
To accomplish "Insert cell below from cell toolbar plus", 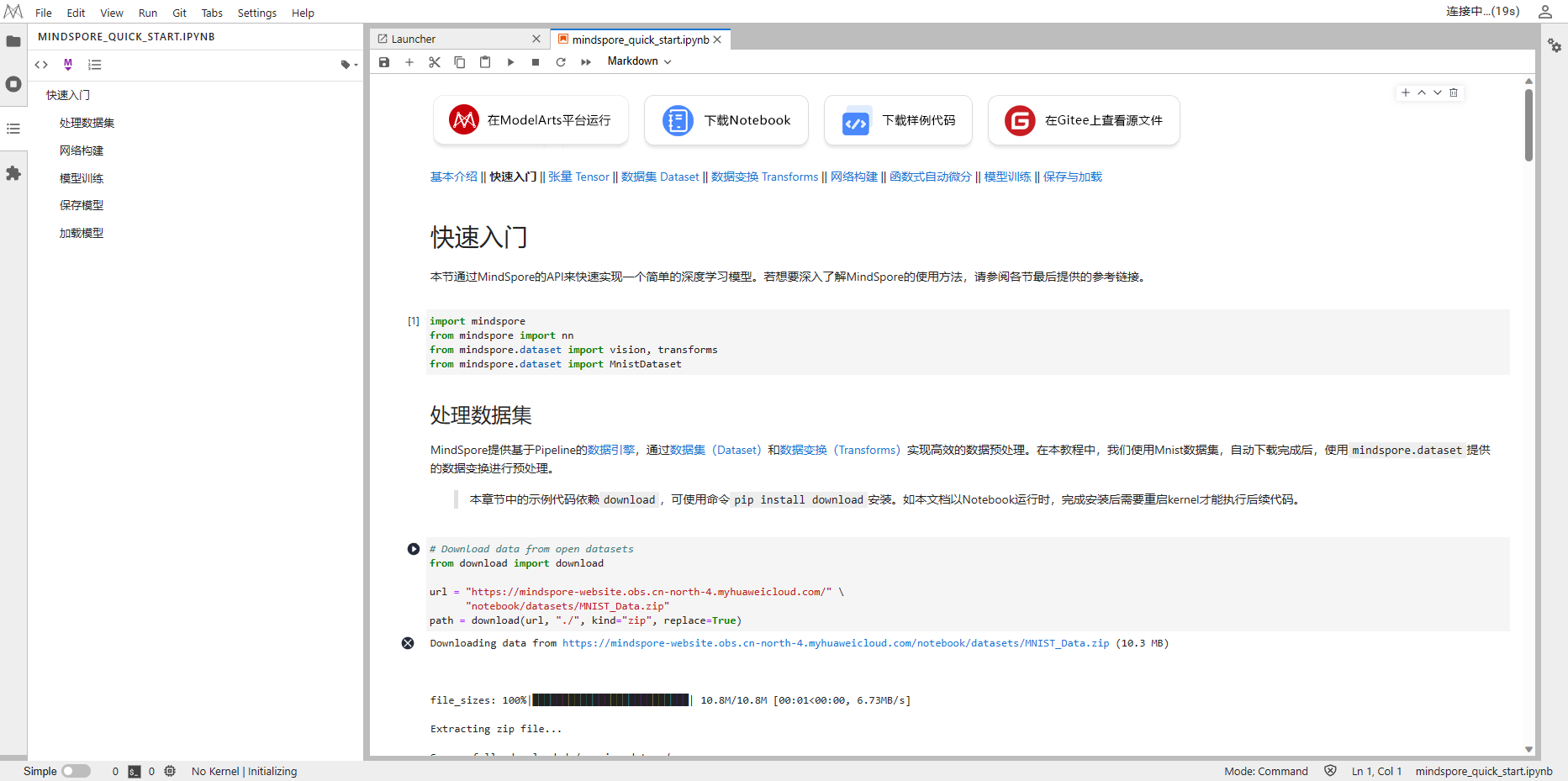I will (1406, 92).
